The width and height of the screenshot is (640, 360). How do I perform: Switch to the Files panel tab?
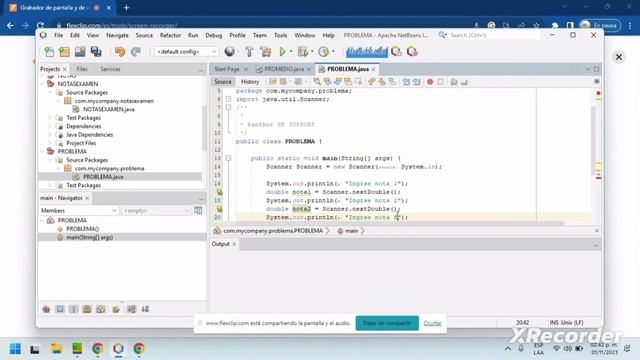[82, 69]
